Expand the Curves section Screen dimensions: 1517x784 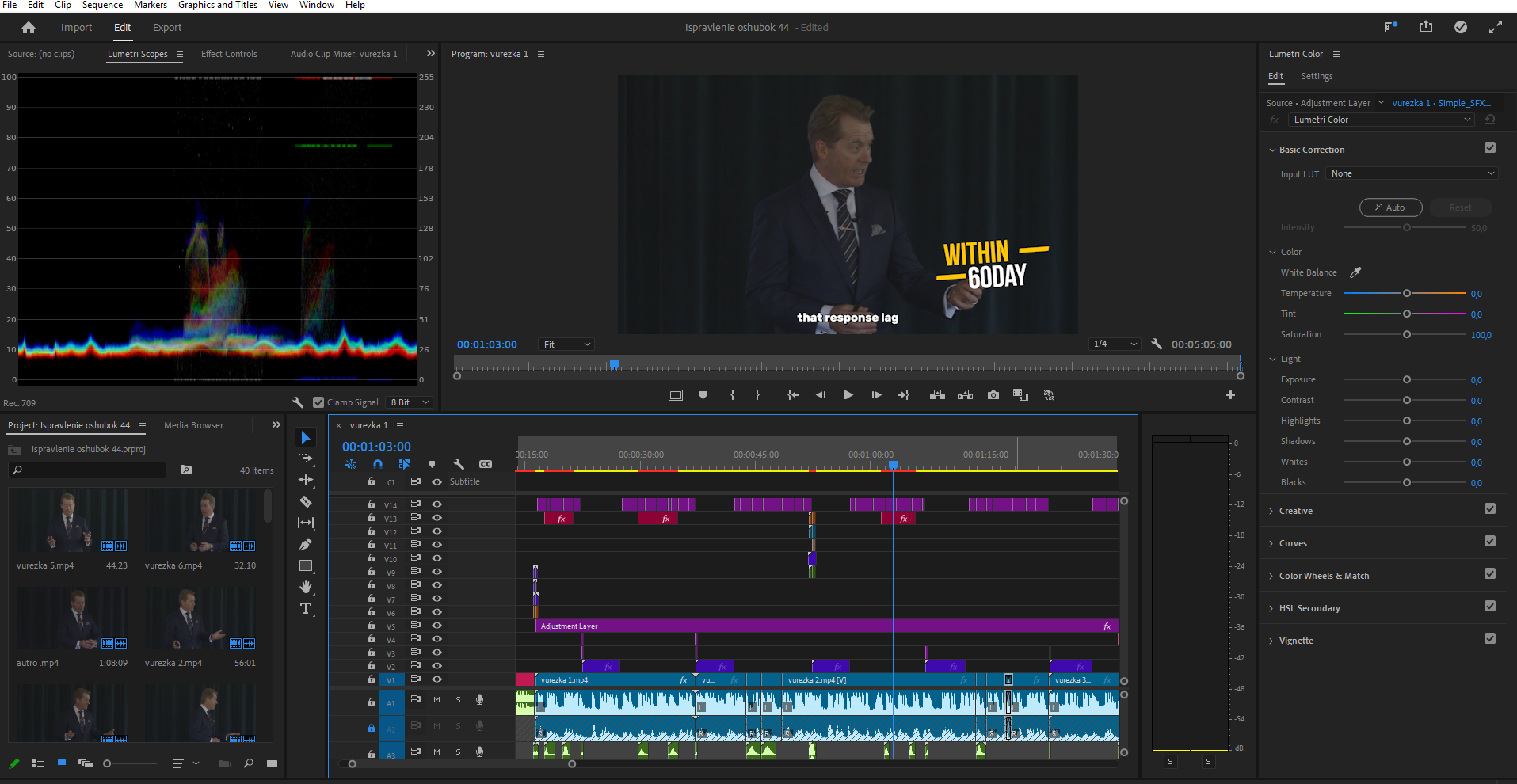(1292, 543)
